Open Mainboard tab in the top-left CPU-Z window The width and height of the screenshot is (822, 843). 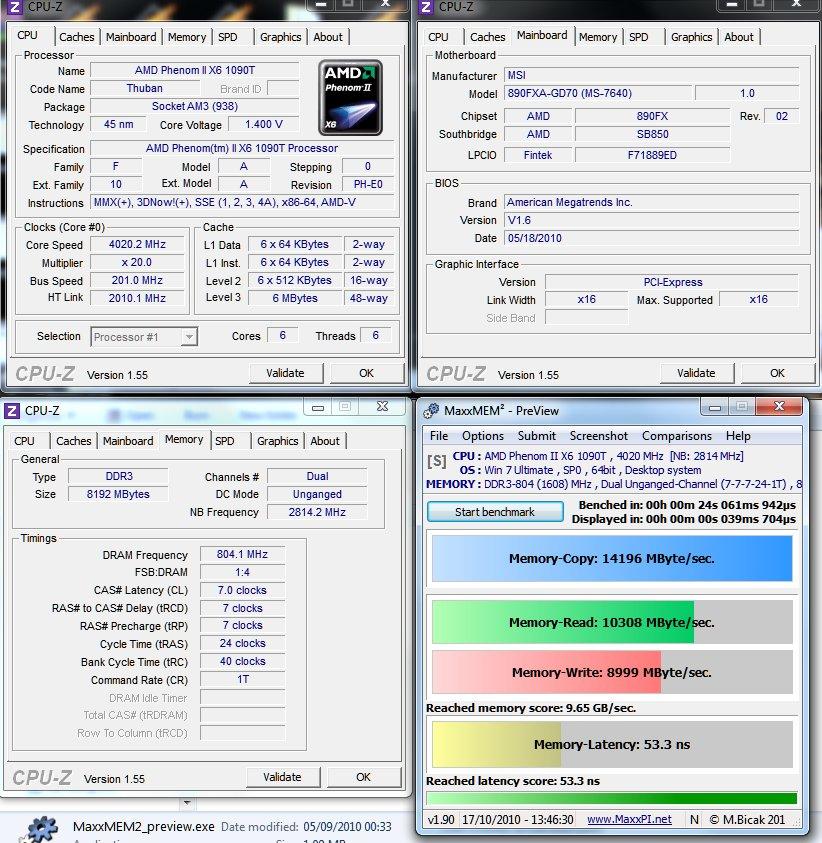point(131,37)
